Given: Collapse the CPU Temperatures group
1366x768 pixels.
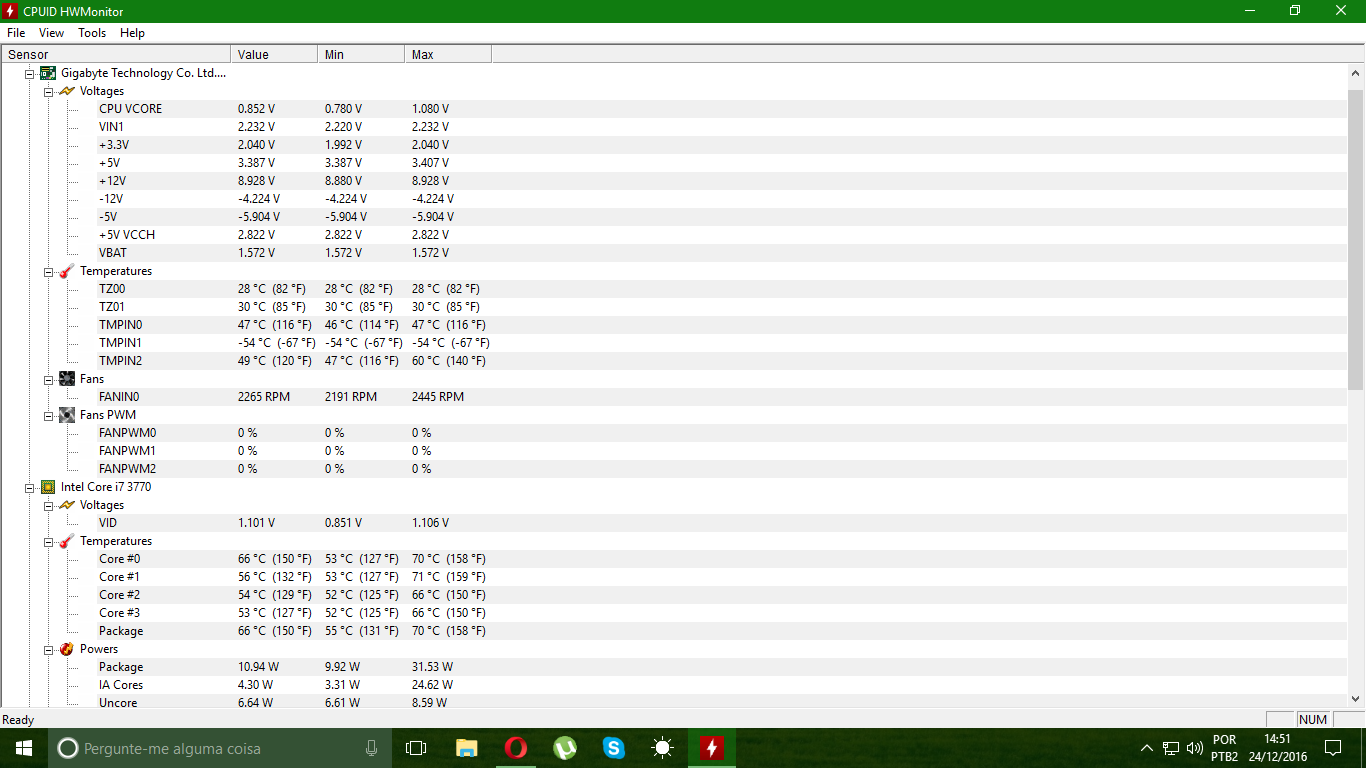Looking at the screenshot, I should point(49,541).
